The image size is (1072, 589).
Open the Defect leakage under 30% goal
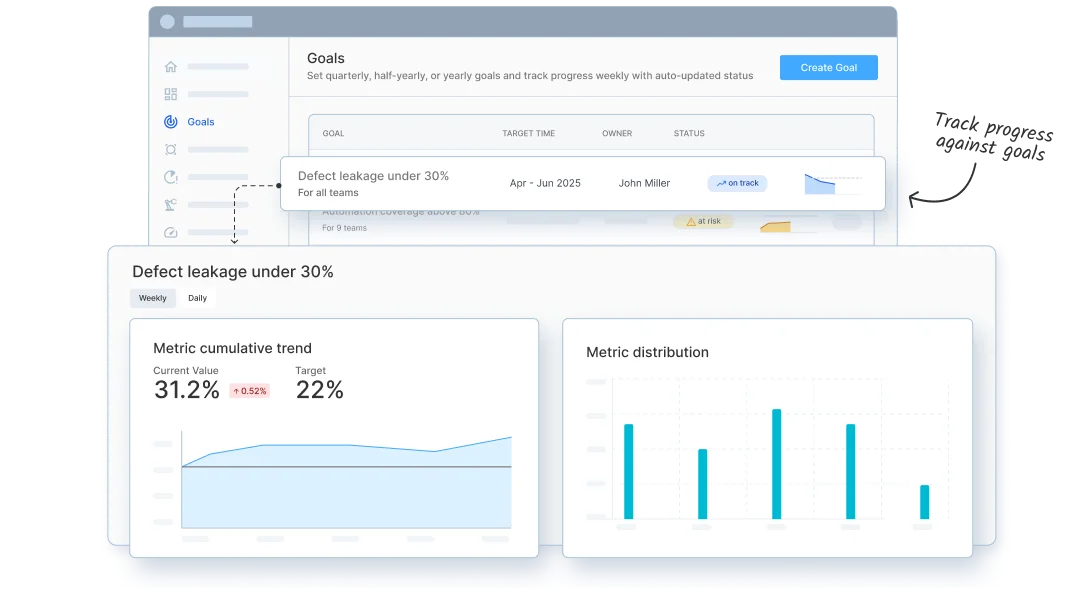coord(373,176)
